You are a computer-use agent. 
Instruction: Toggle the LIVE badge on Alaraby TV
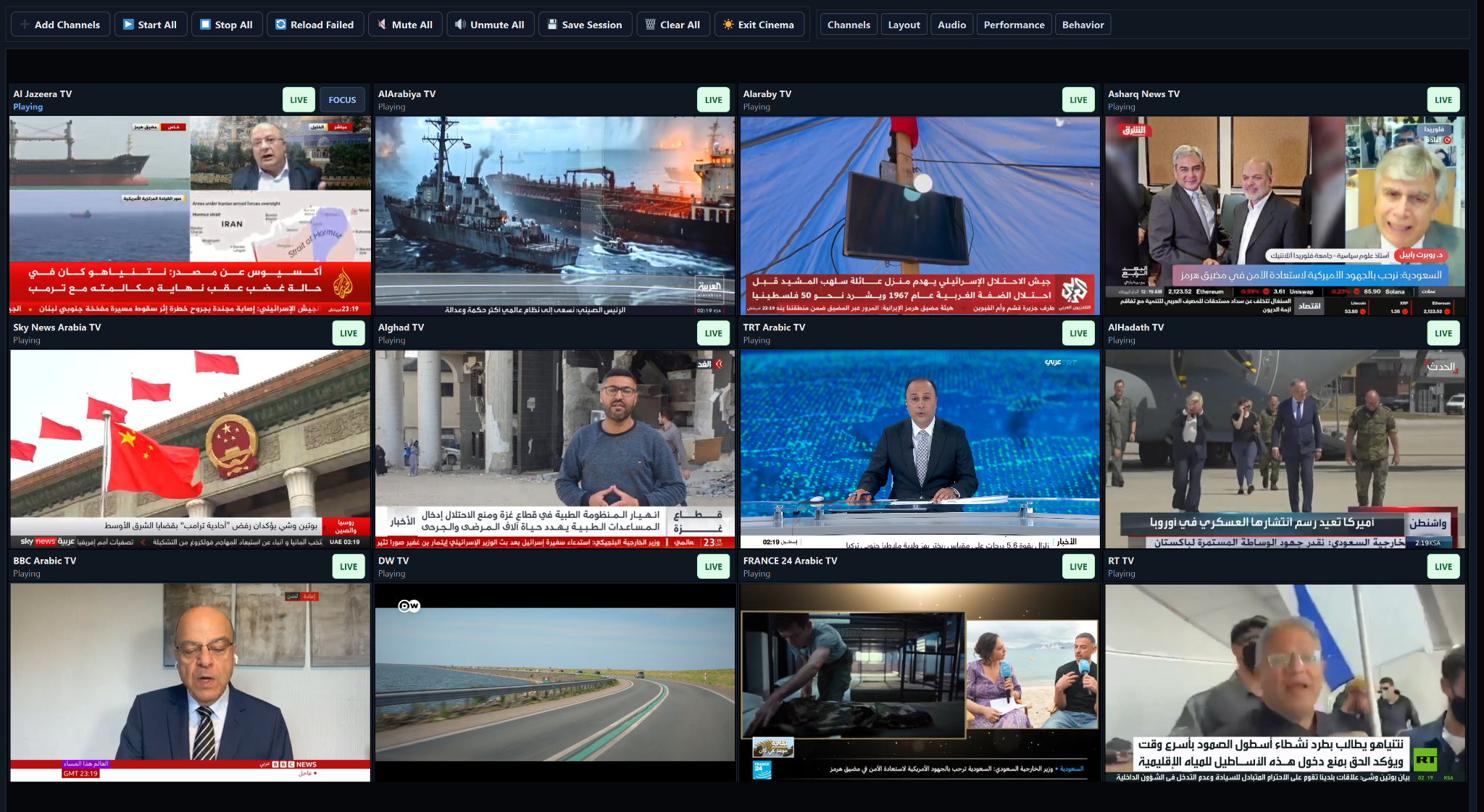point(1078,100)
